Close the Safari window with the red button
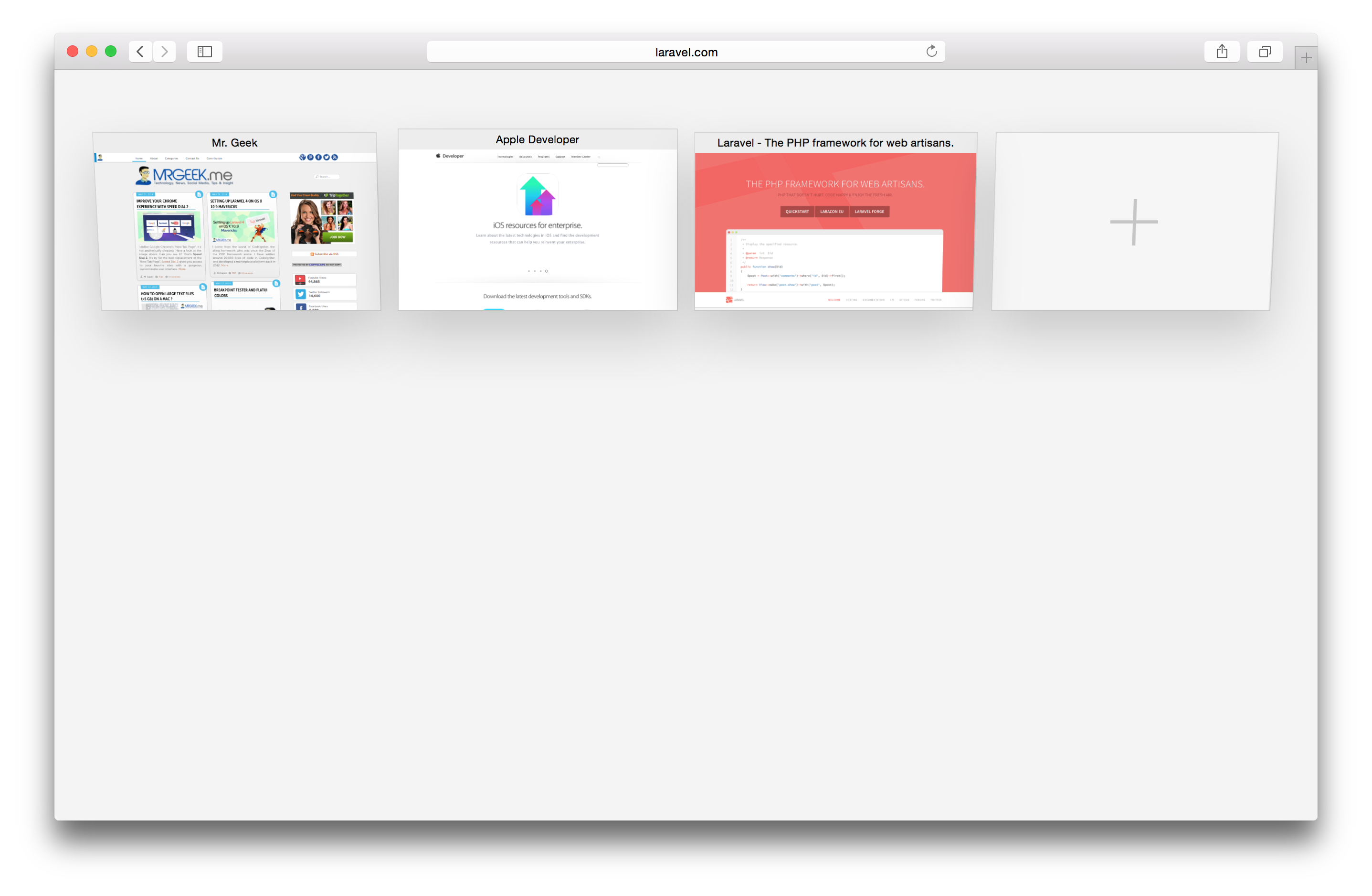The width and height of the screenshot is (1372, 896). [73, 51]
